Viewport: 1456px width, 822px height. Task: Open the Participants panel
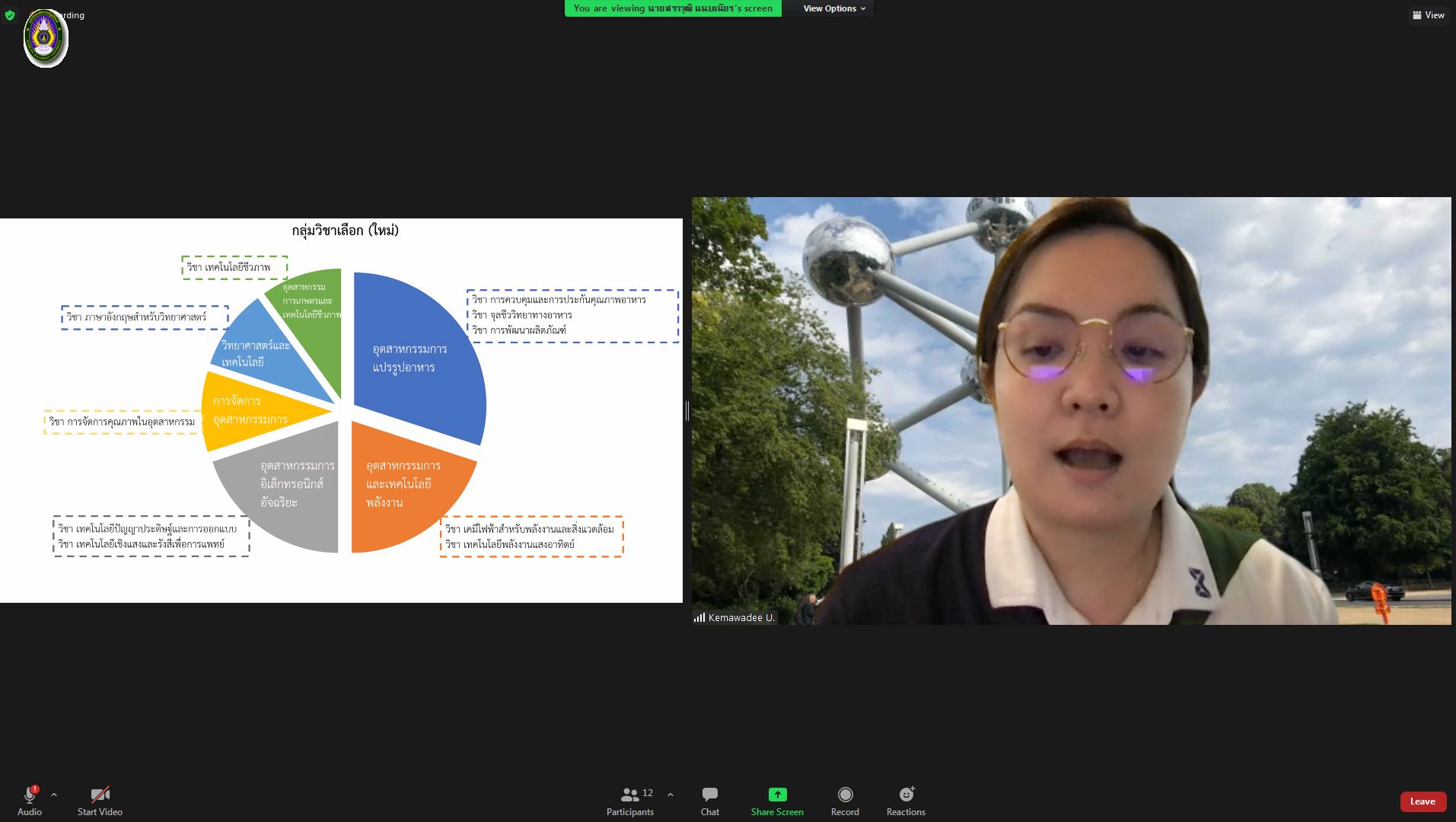630,801
